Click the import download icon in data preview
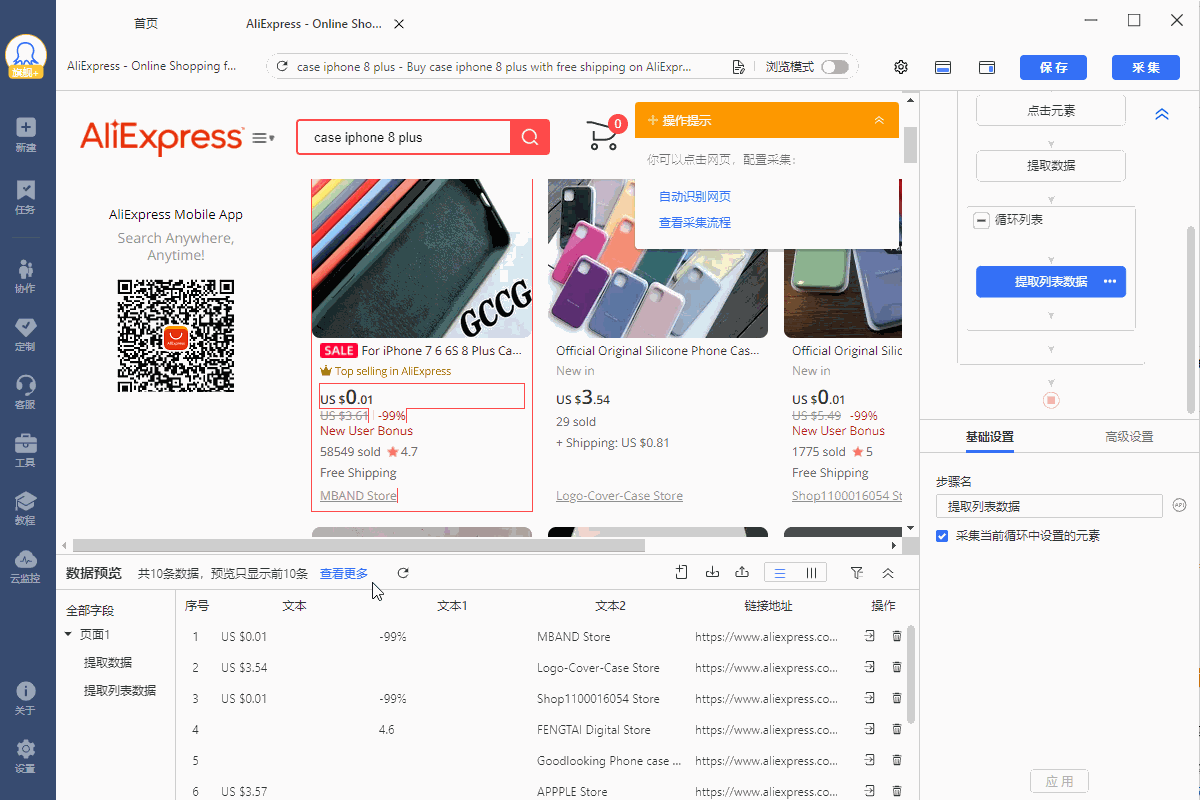 coord(712,573)
